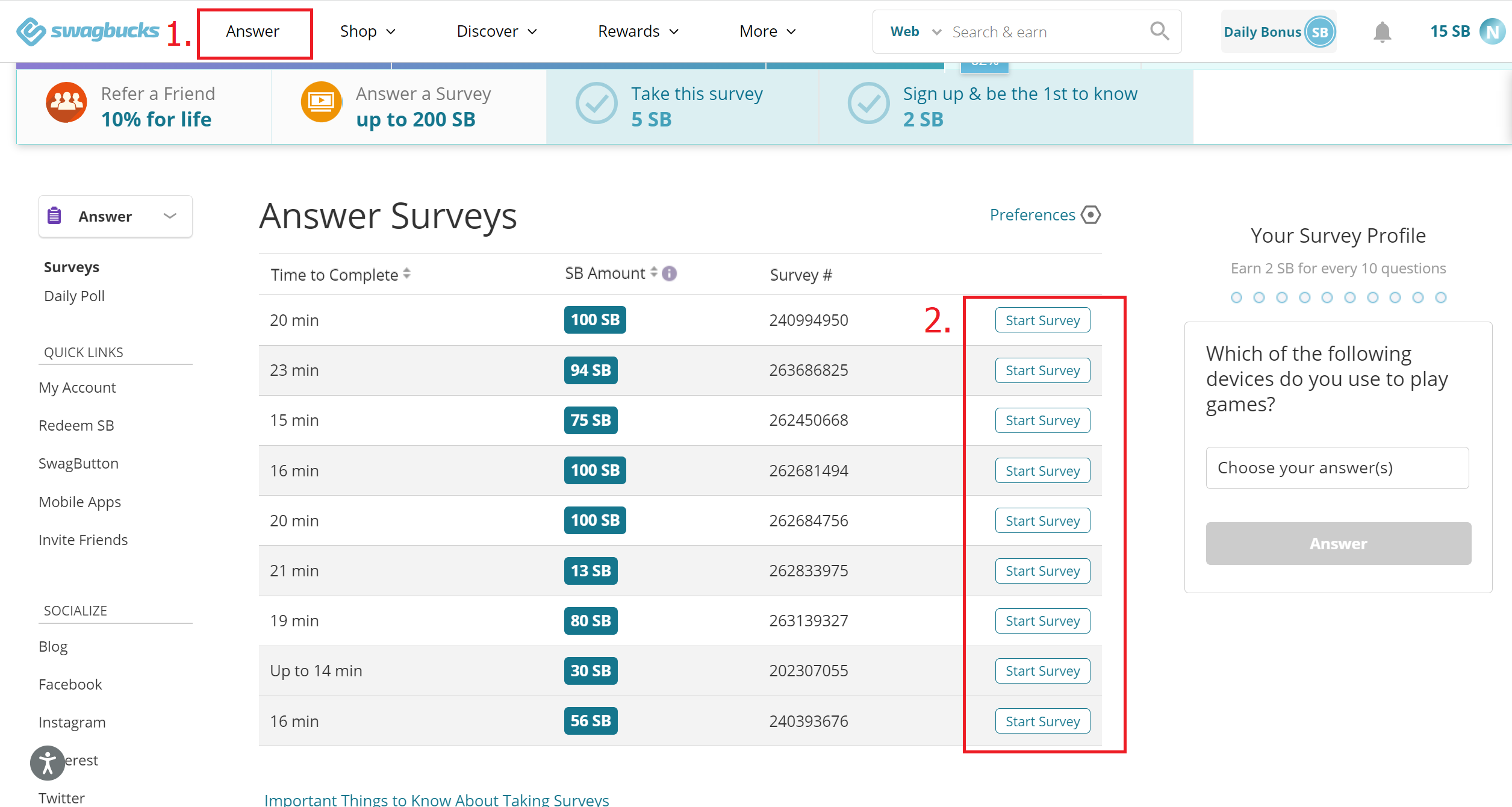Expand the More menu

click(x=768, y=31)
